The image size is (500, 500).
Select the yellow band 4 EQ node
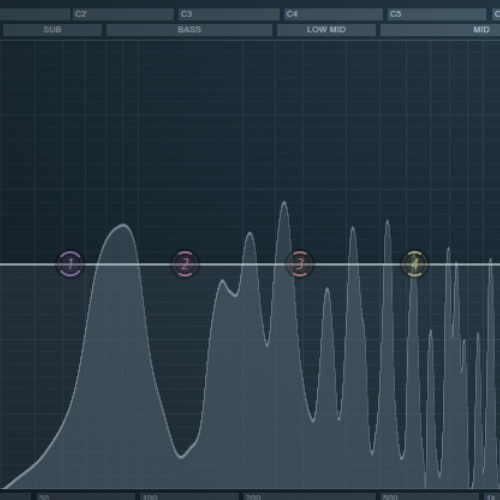tap(414, 264)
